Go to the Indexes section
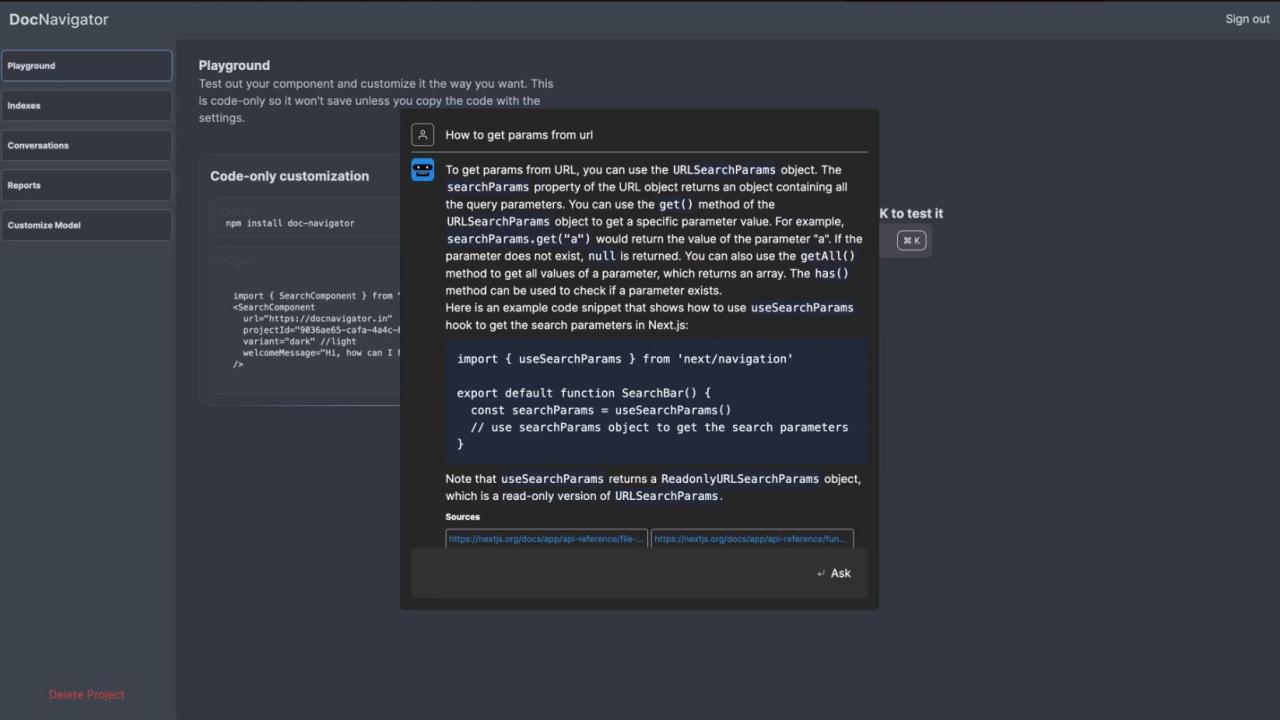The height and width of the screenshot is (720, 1280). (x=87, y=106)
